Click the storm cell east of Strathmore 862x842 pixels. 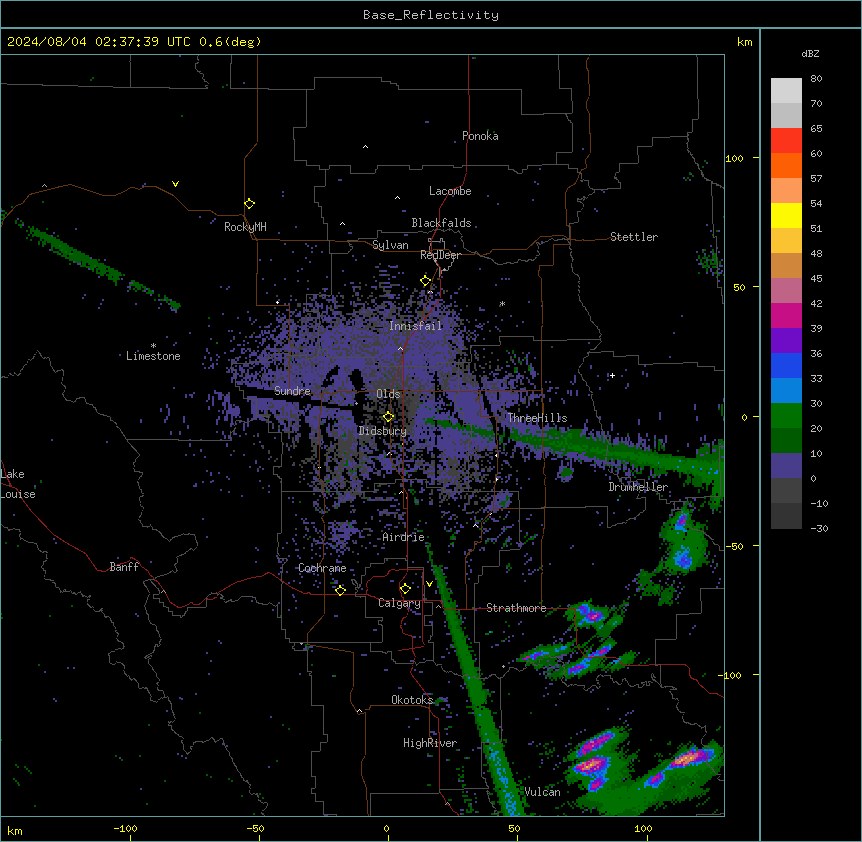coord(591,614)
